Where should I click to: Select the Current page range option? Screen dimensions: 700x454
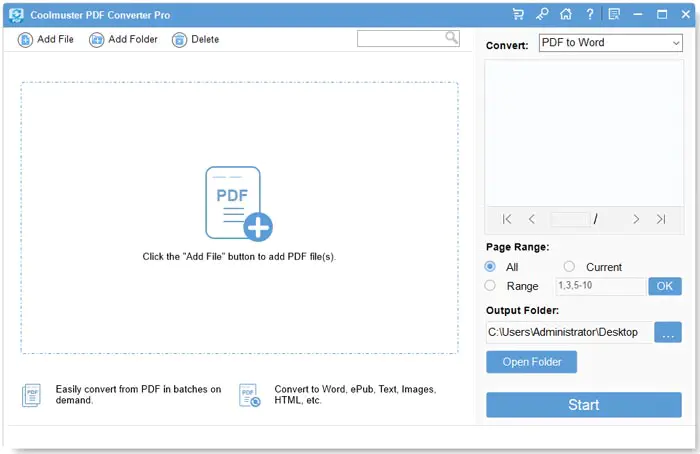point(569,267)
